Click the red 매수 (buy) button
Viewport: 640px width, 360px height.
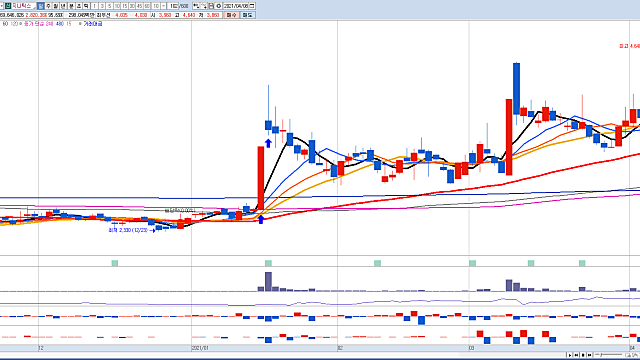232,15
